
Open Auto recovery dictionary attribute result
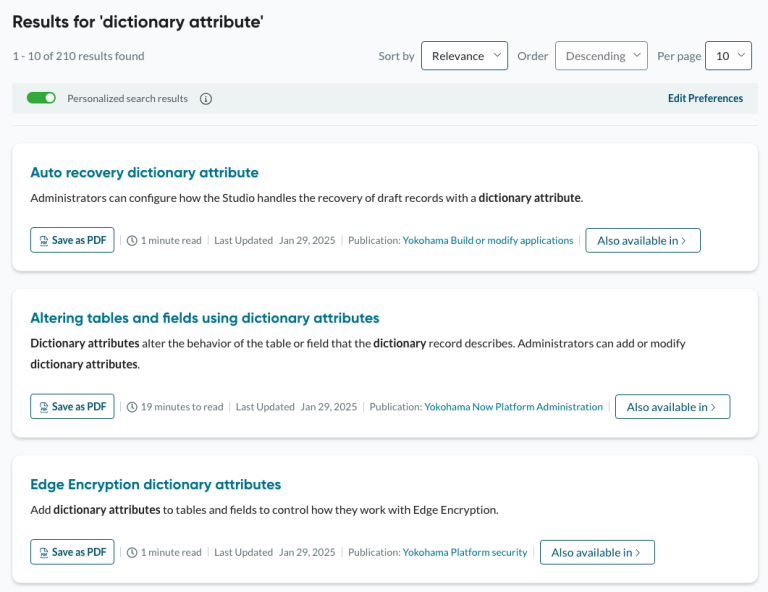point(144,172)
